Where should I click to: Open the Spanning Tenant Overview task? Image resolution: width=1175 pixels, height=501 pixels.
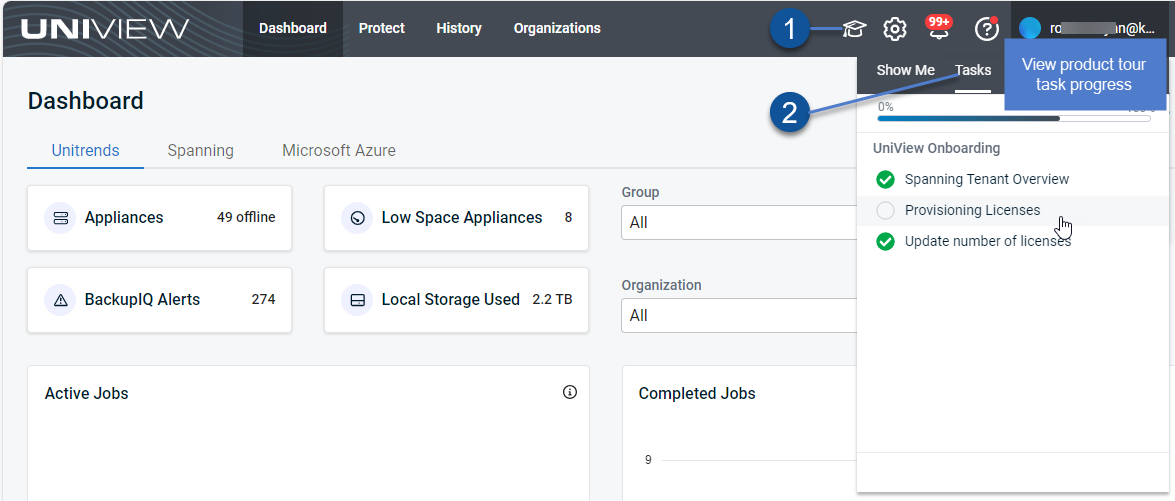pyautogui.click(x=1012, y=180)
